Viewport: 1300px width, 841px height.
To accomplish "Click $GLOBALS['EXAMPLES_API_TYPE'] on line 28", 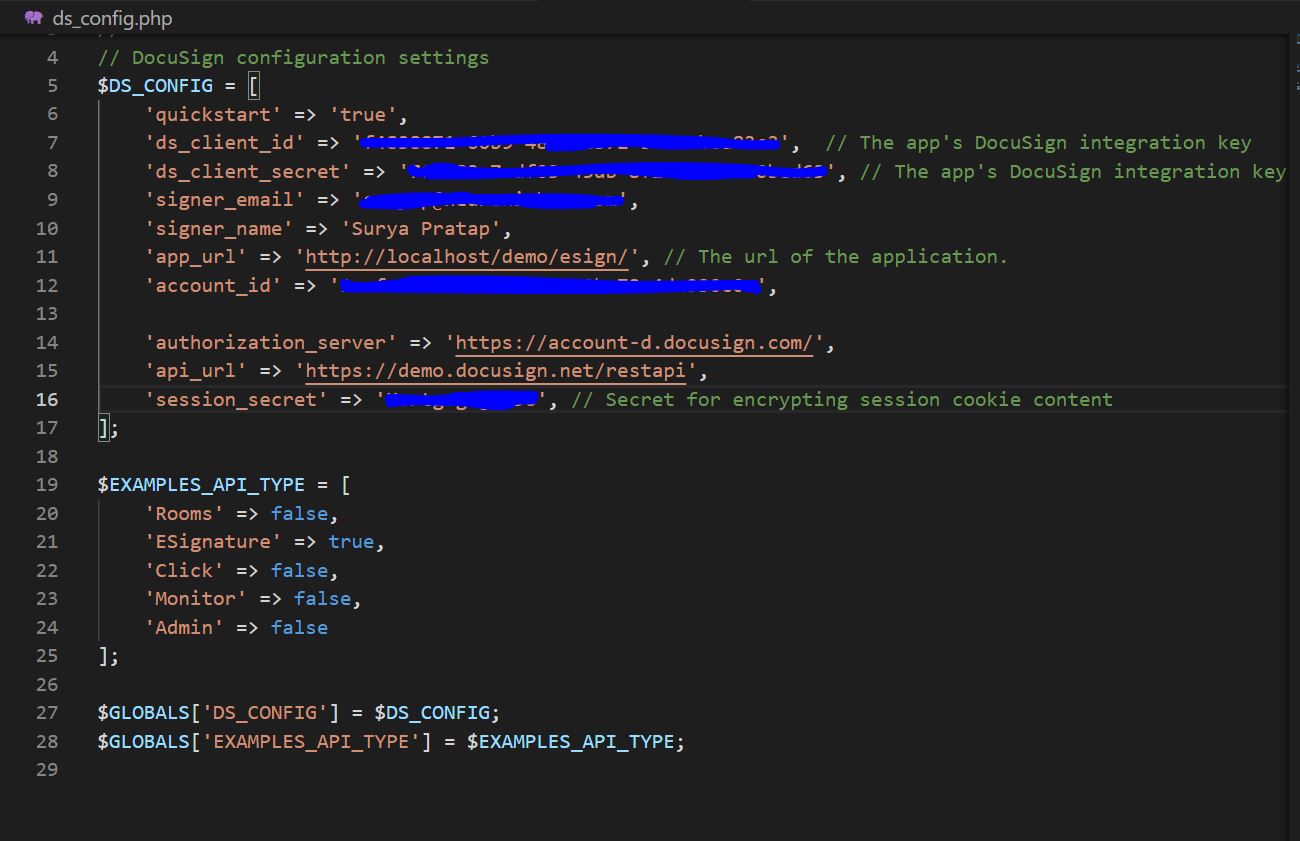I will coord(265,742).
